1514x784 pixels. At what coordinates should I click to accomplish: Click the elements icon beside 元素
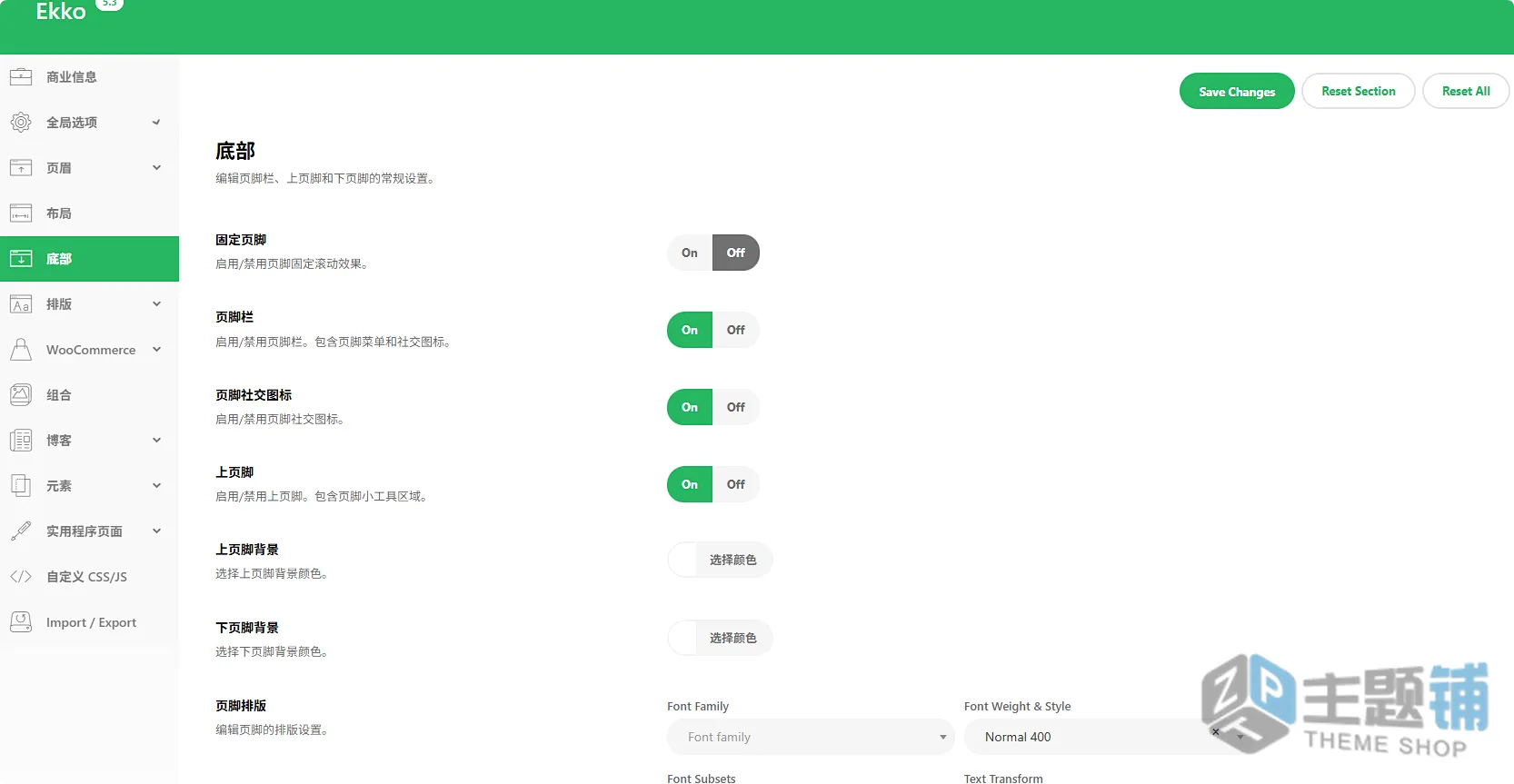point(21,486)
